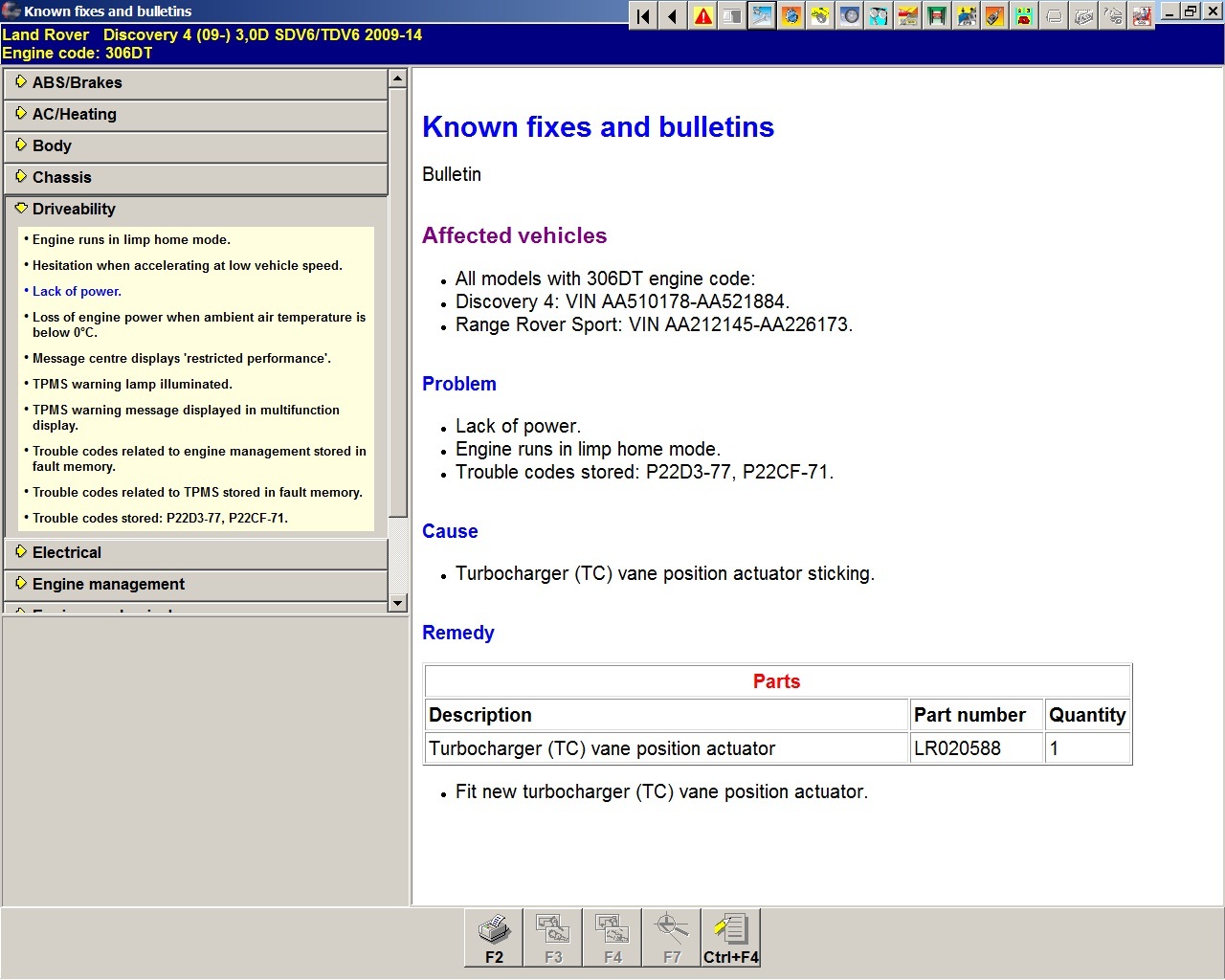Screen dimensions: 1225x980
Task: Click the last red-blue toolbar icon
Action: click(x=1142, y=16)
